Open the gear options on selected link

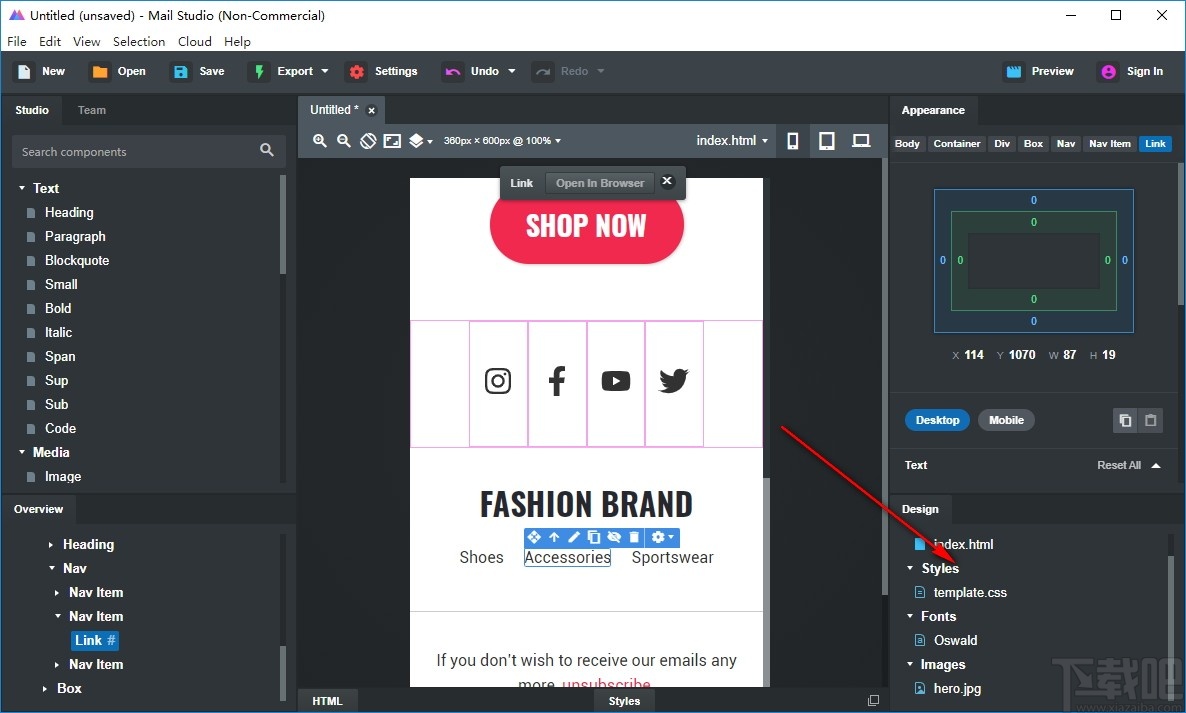coord(662,537)
